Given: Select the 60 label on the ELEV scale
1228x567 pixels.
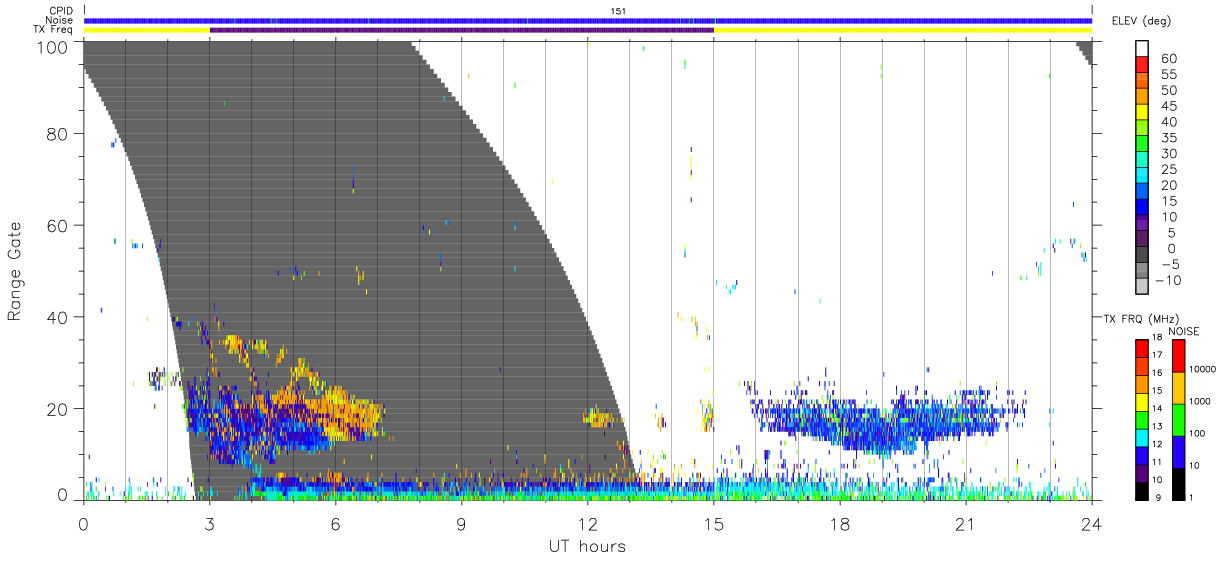Looking at the screenshot, I should 1167,59.
